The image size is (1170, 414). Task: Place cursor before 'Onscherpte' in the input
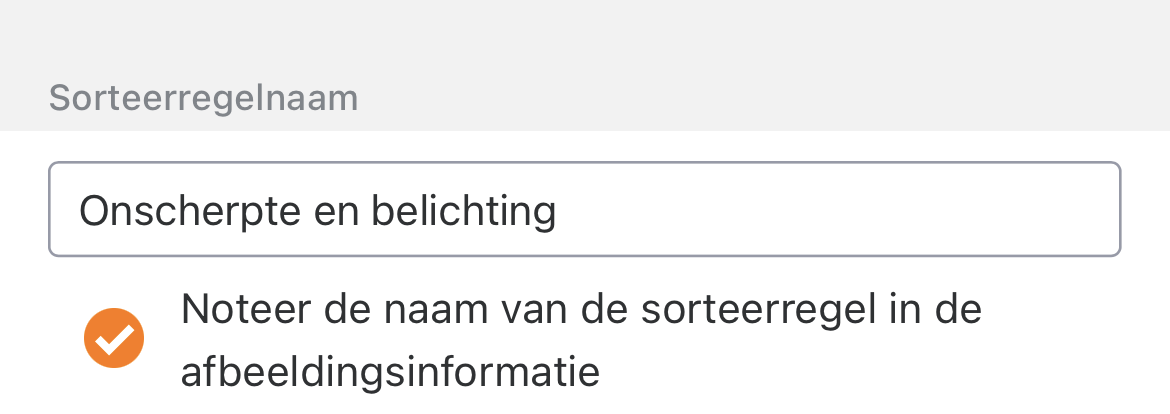79,211
